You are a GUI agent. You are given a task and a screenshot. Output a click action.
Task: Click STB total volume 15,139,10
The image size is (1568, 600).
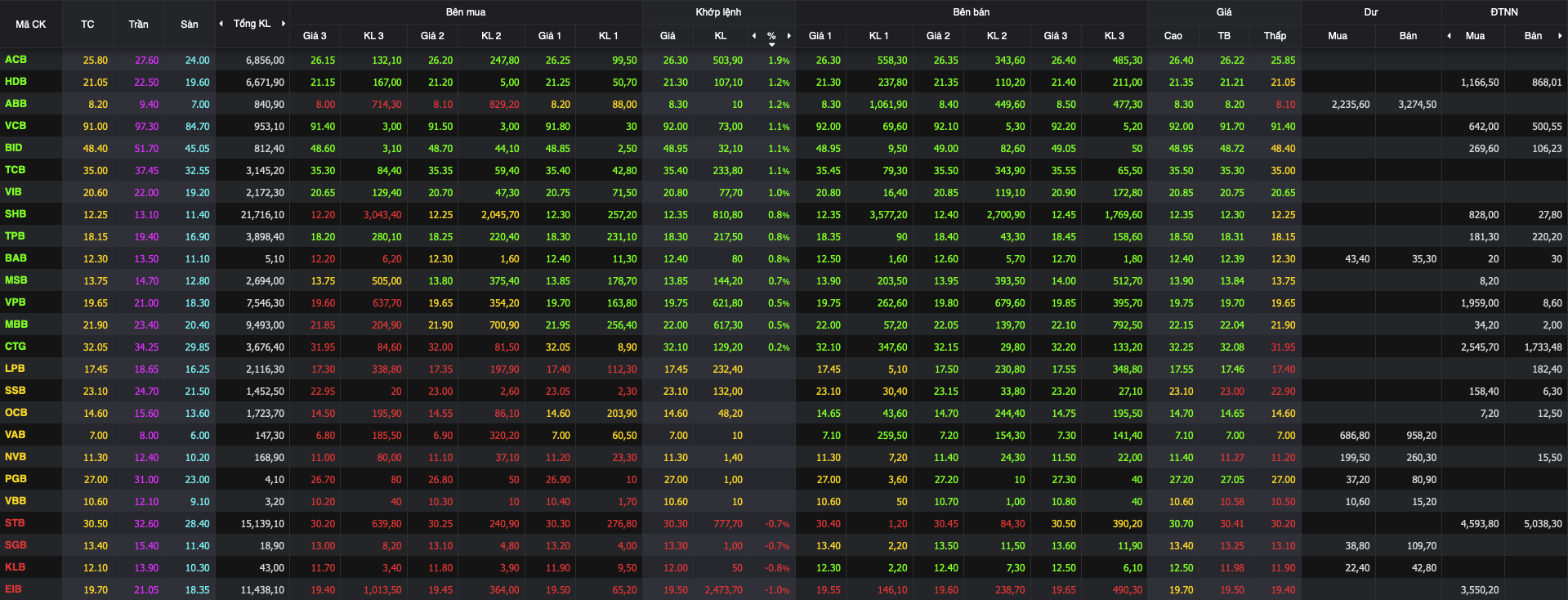(263, 524)
